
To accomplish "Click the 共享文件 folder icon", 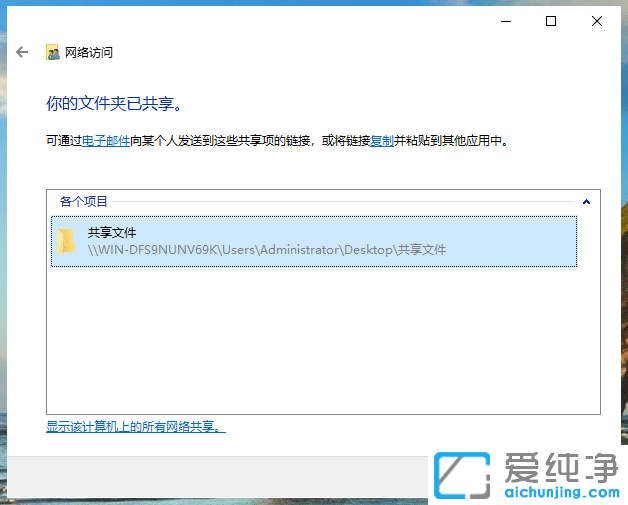I will pyautogui.click(x=66, y=241).
